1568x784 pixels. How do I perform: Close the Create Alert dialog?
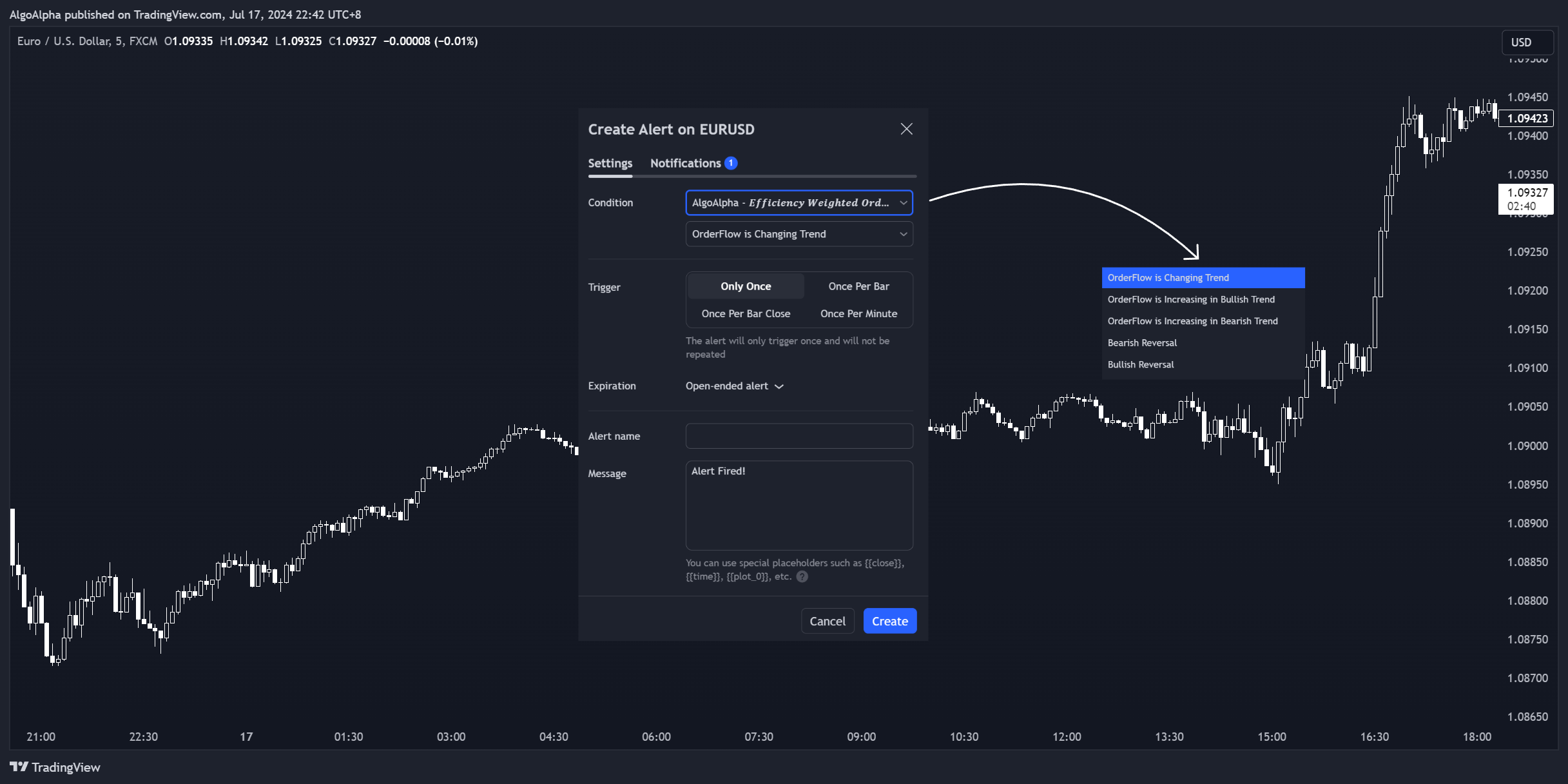906,129
